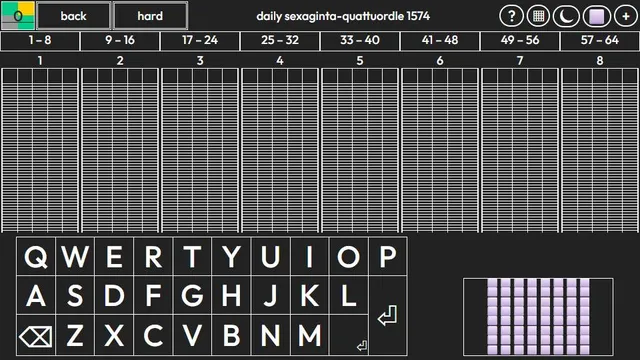Image resolution: width=640 pixels, height=360 pixels.
Task: Open board number 2 grid
Action: 120,150
